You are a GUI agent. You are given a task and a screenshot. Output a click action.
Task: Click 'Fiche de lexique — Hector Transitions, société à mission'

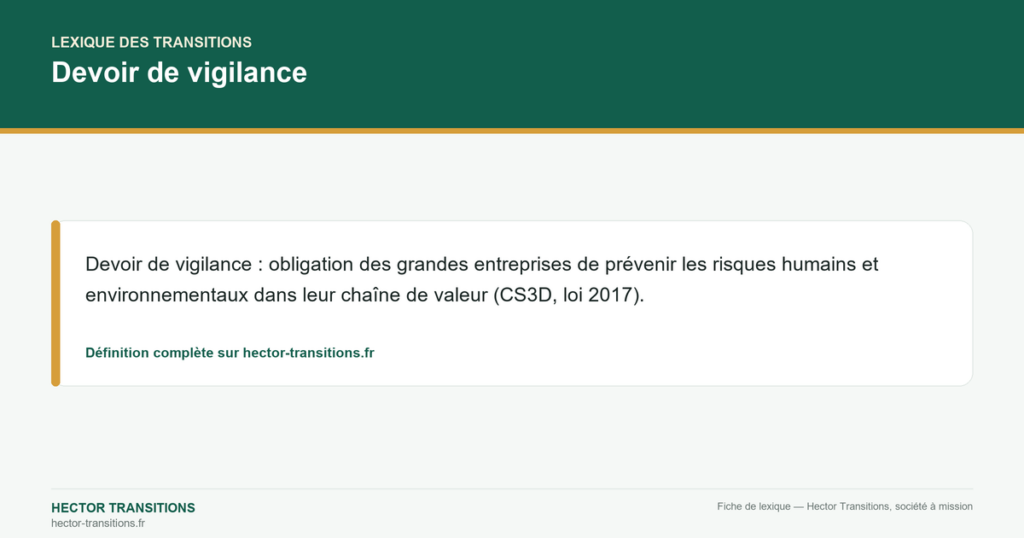click(844, 506)
